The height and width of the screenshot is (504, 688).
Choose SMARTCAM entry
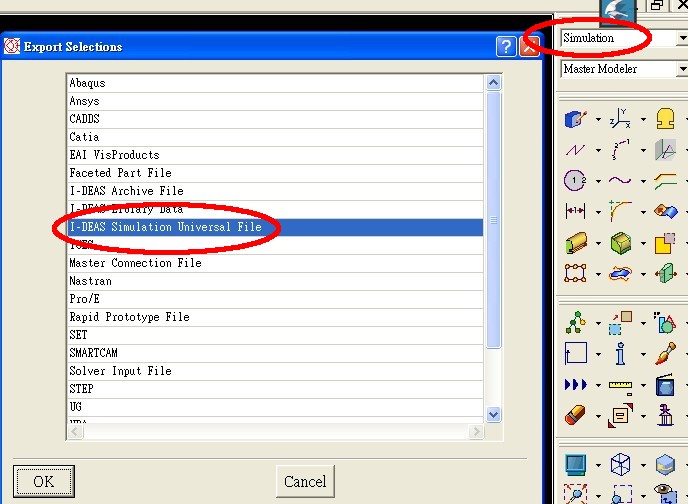pos(275,353)
